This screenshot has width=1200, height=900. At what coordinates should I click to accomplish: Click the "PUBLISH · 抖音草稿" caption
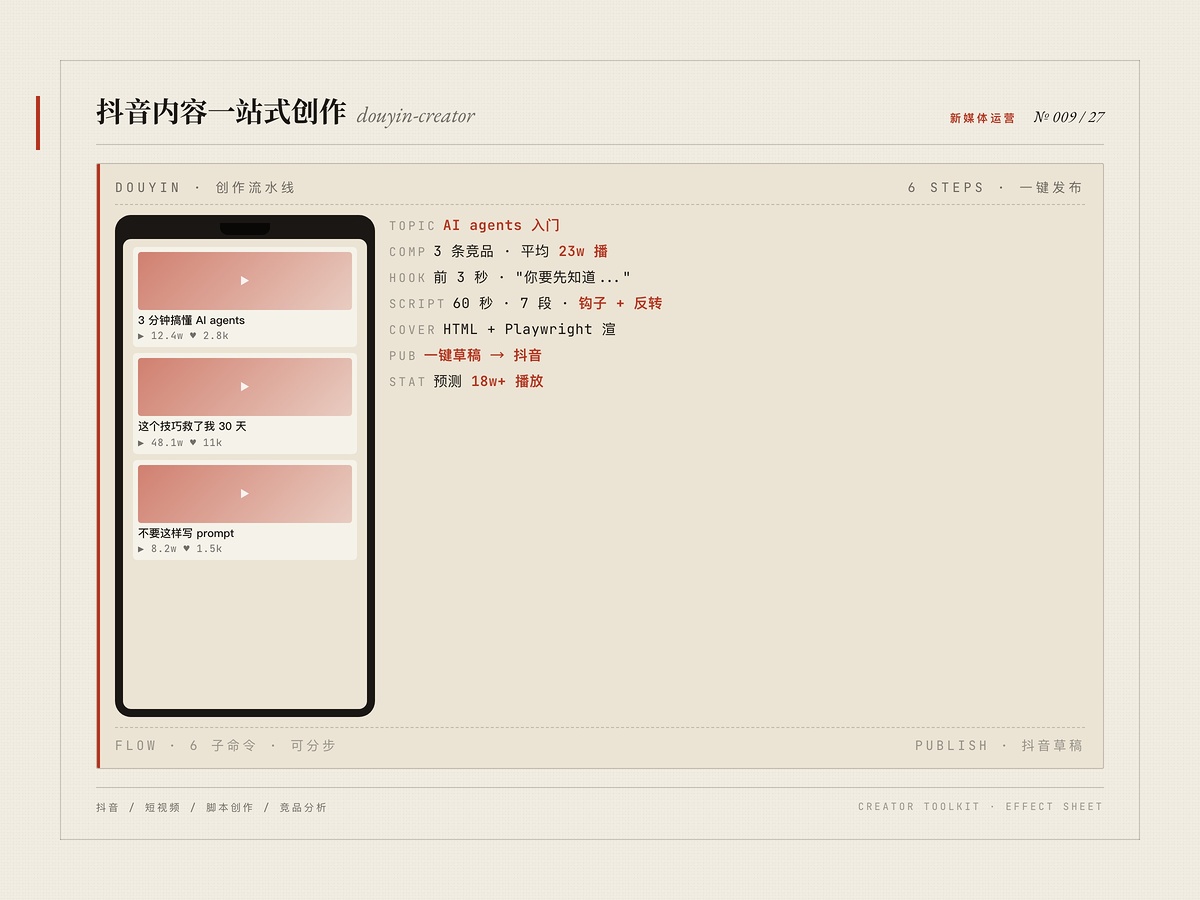999,745
